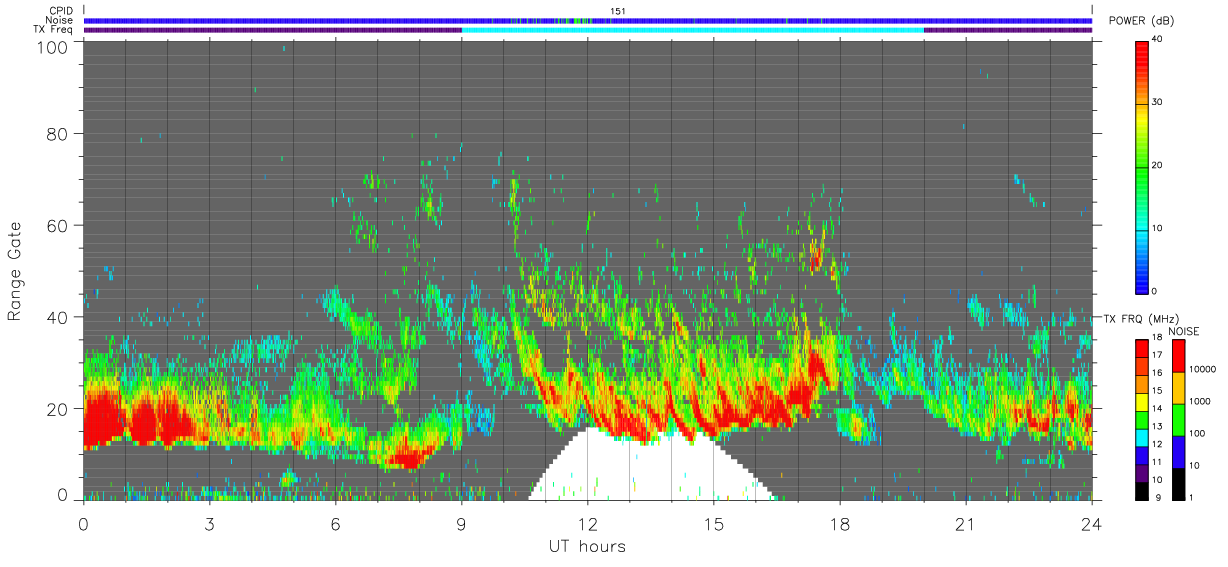Click the blue Noise strip above the plot
The height and width of the screenshot is (567, 1228).
587,20
